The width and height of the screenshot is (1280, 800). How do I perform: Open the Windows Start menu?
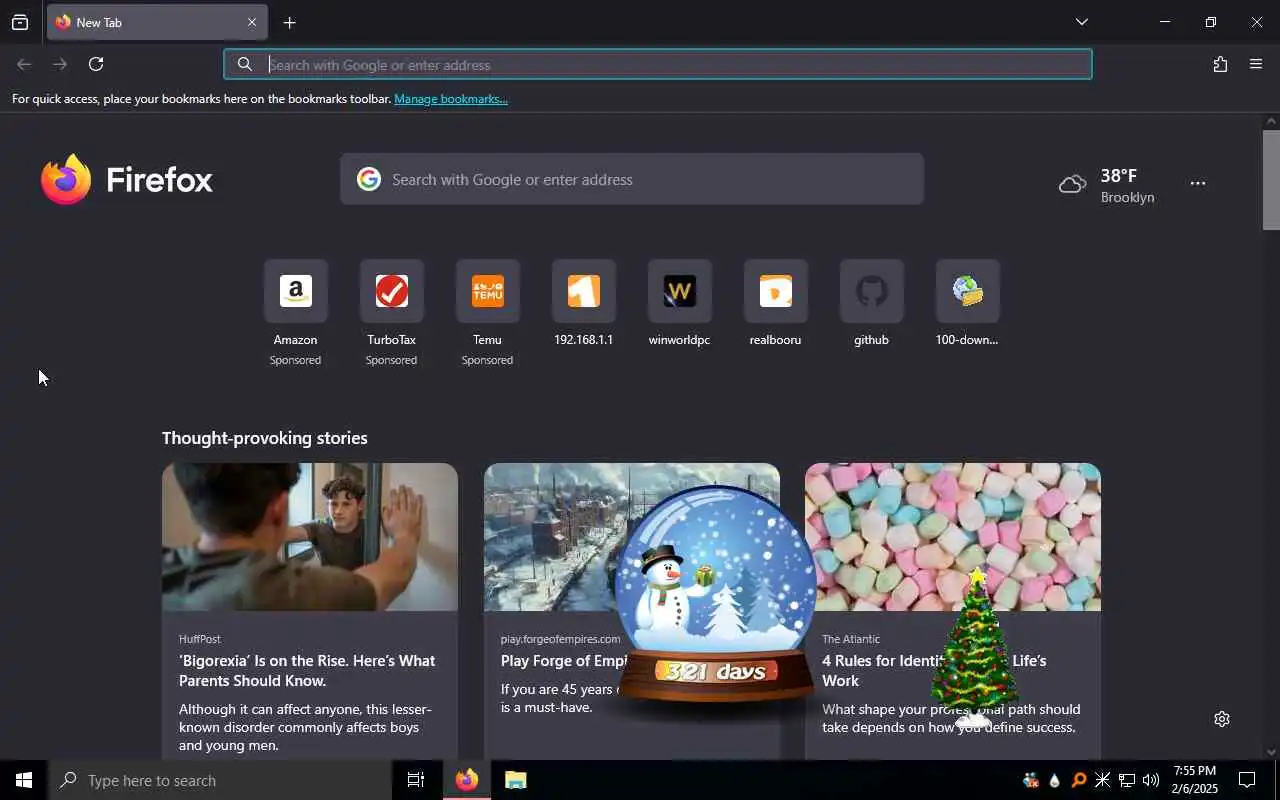coord(24,780)
